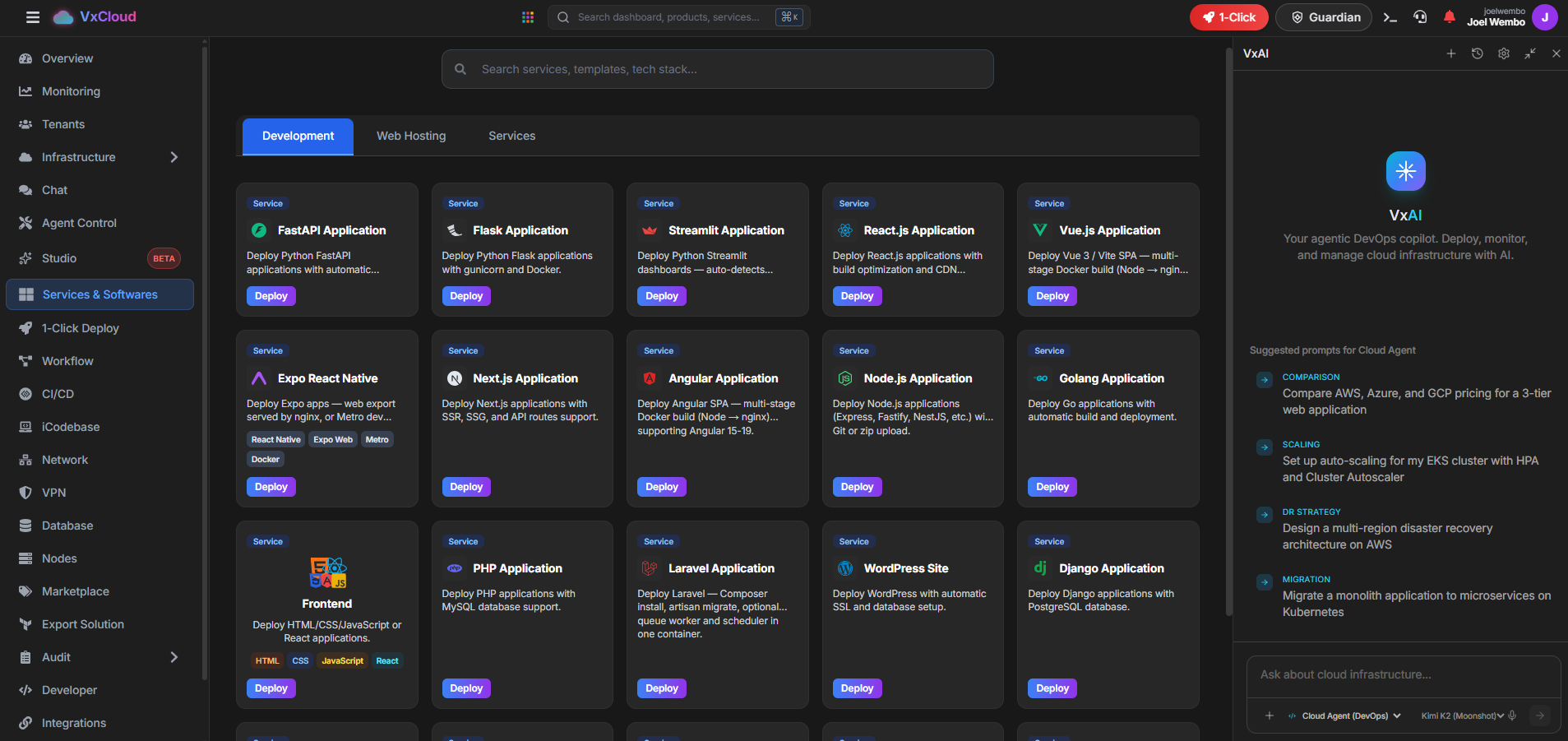Start a new VxAI chat with plus icon
Screen dimensions: 1568x741
pyautogui.click(x=1451, y=53)
